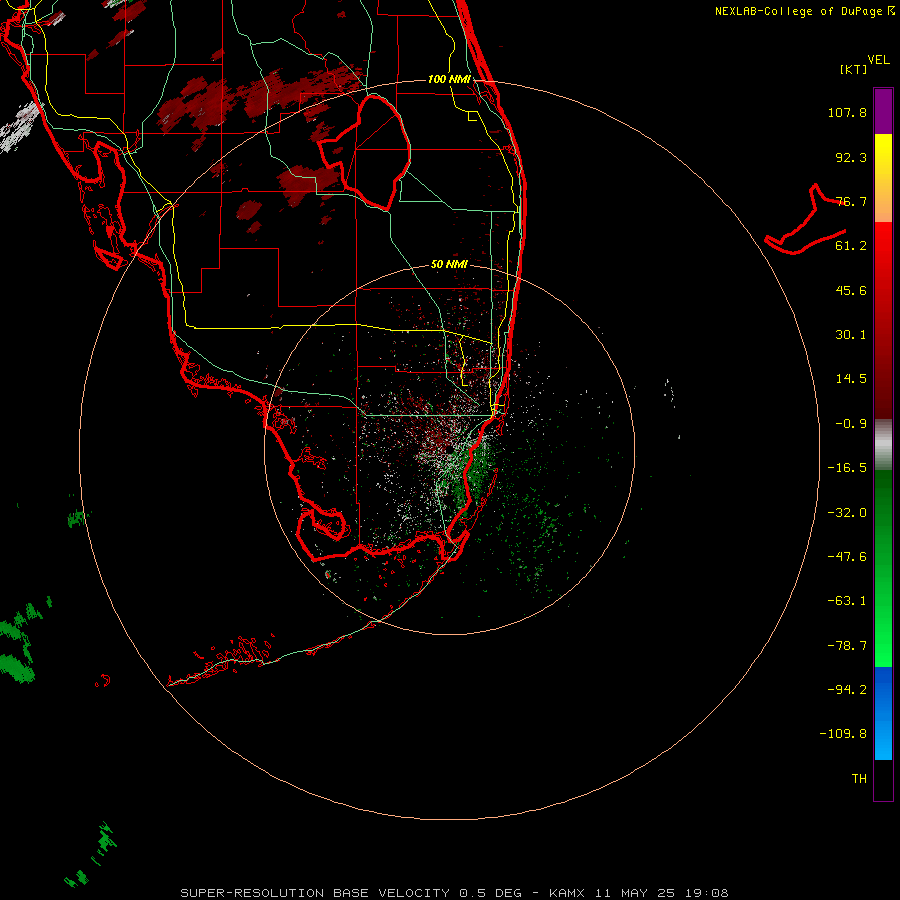
Task: Click the -78.7 velocity scale value
Action: [847, 646]
